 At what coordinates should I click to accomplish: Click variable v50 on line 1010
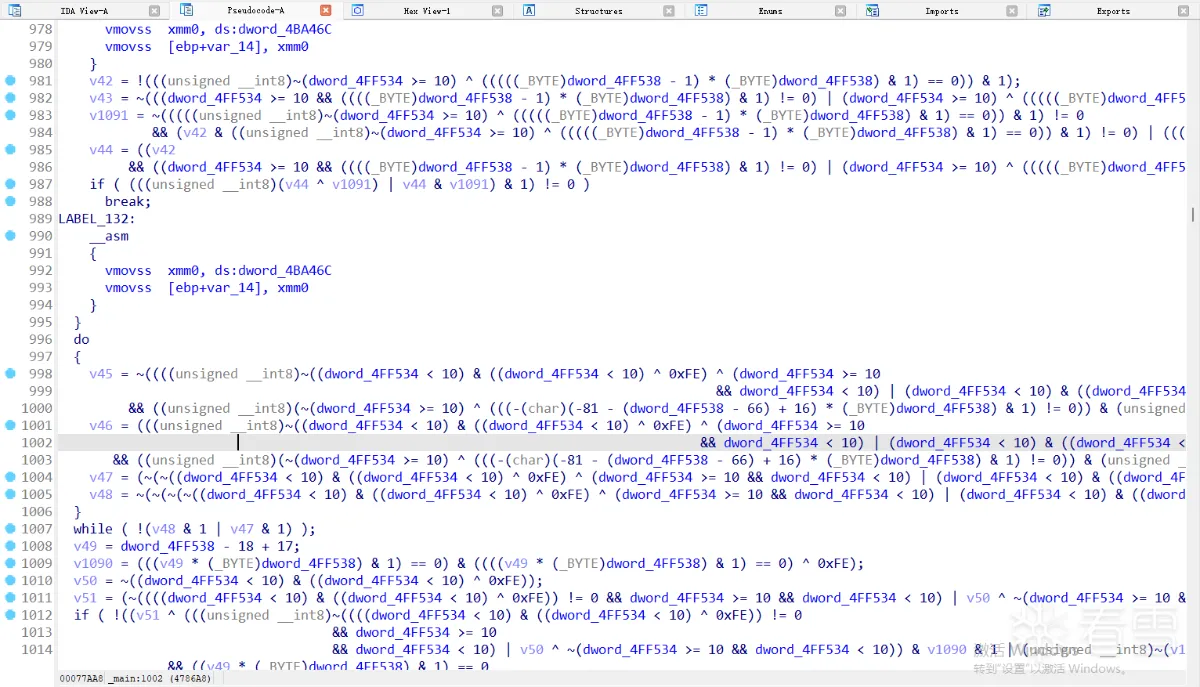coord(85,580)
